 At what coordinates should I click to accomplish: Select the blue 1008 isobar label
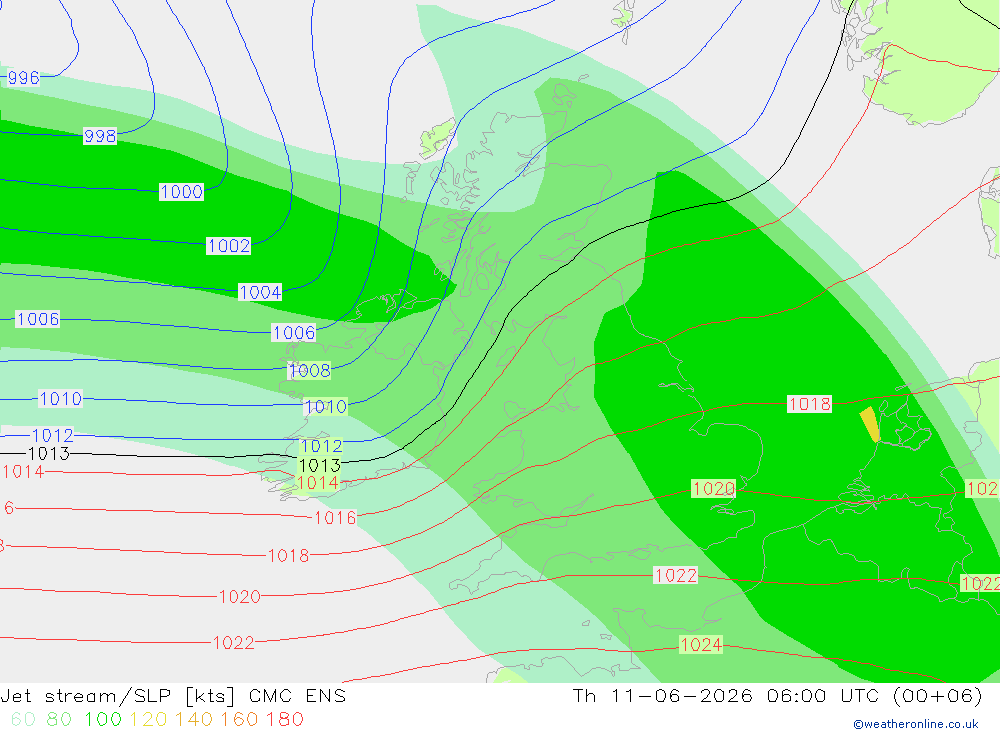(309, 371)
